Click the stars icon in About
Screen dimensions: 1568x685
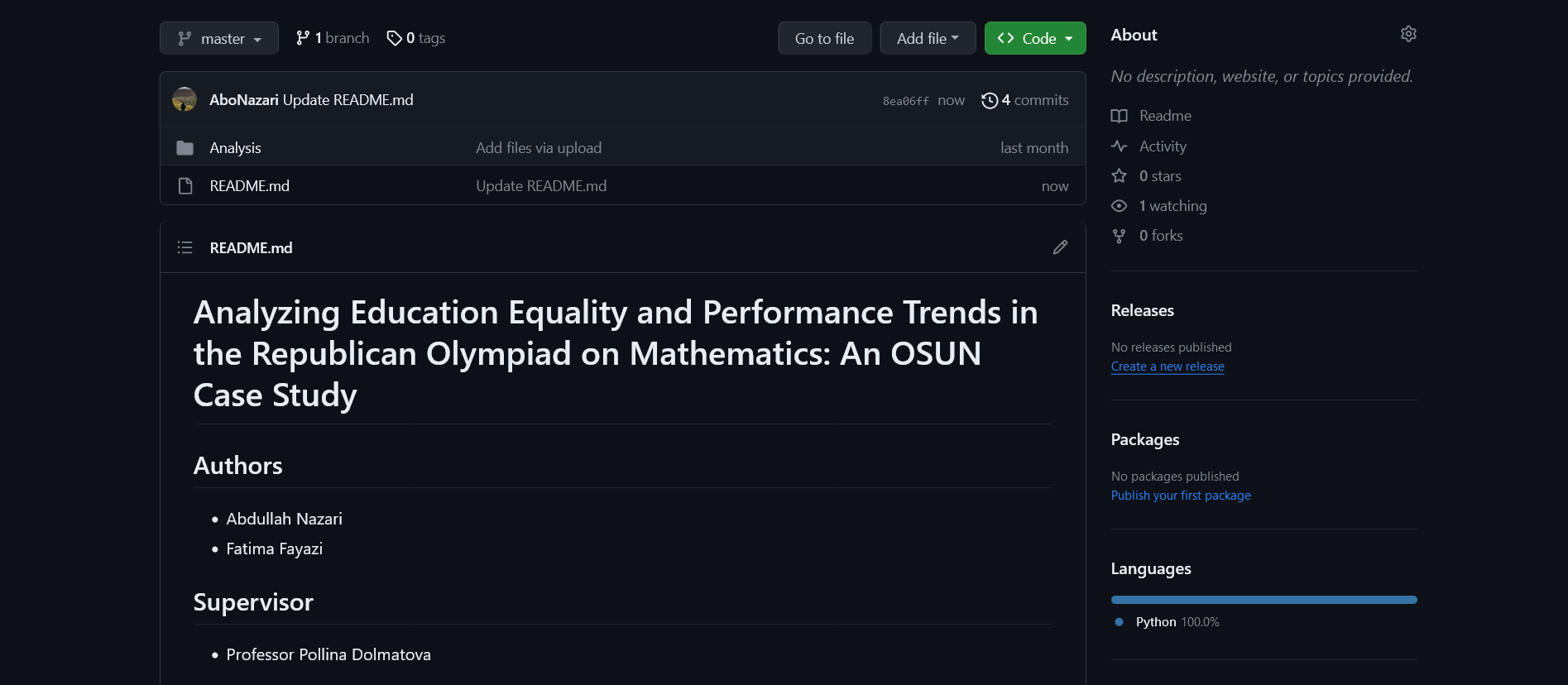(x=1119, y=176)
